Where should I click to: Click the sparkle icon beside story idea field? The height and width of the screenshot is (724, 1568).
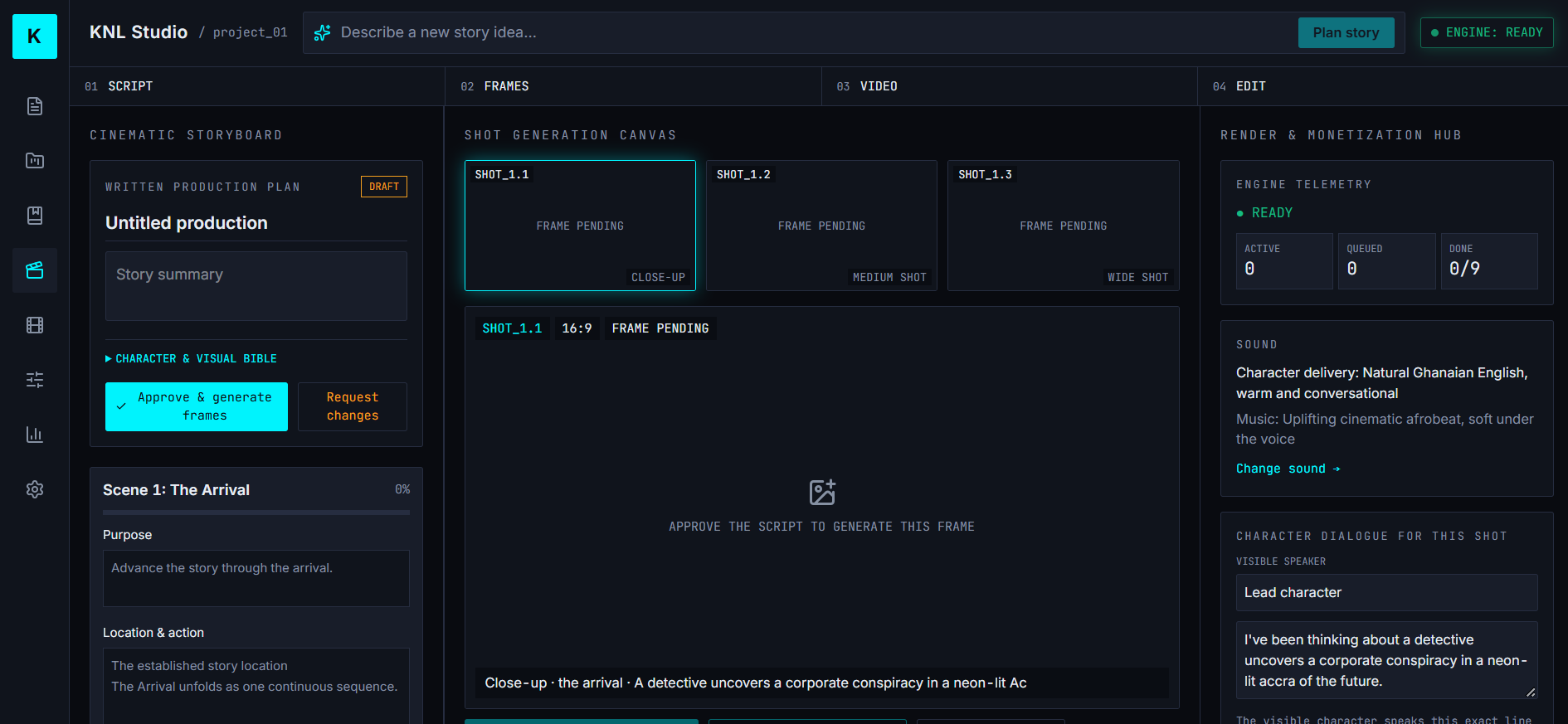tap(323, 33)
